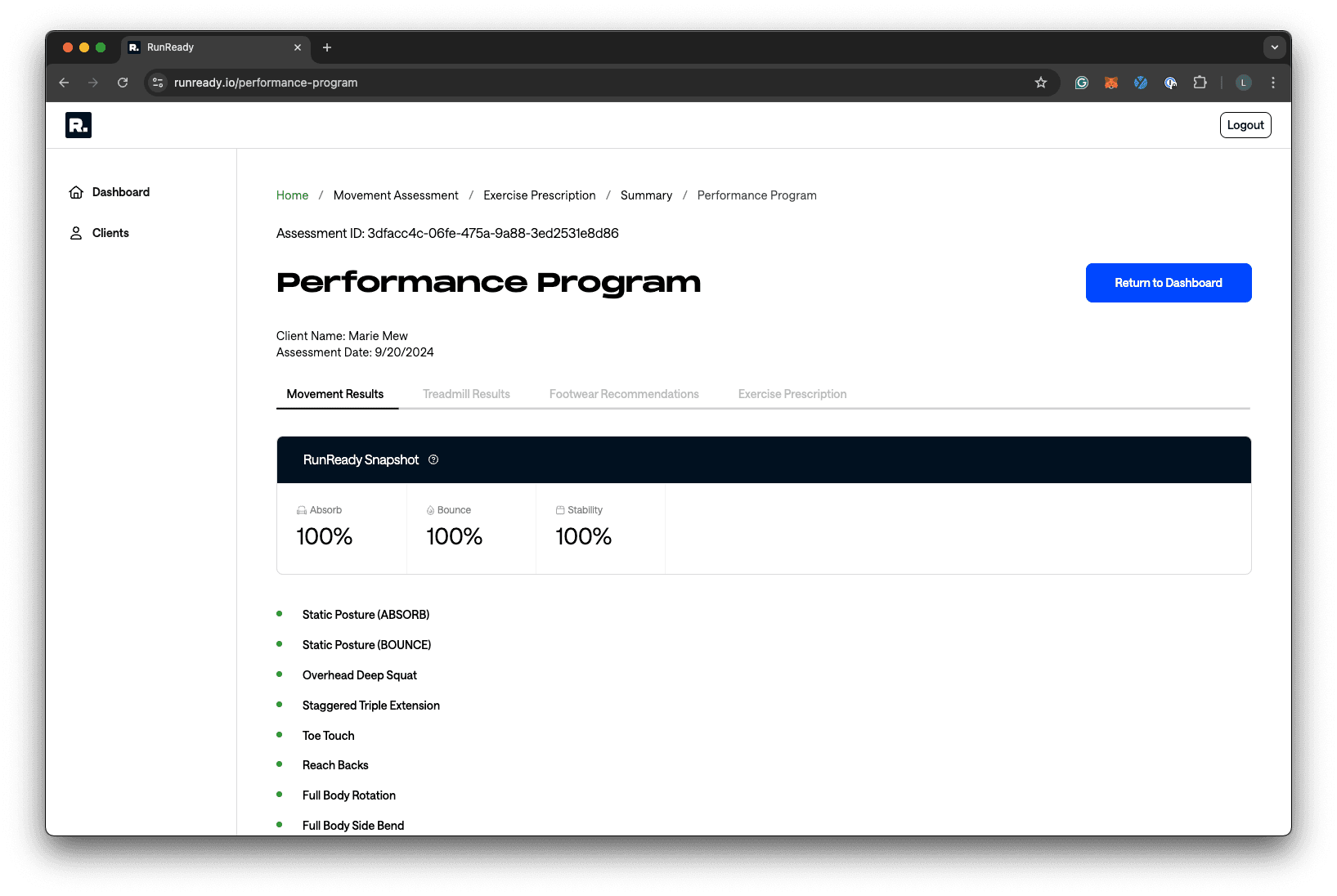The height and width of the screenshot is (896, 1337).
Task: Log out using the Logout button
Action: [1245, 125]
